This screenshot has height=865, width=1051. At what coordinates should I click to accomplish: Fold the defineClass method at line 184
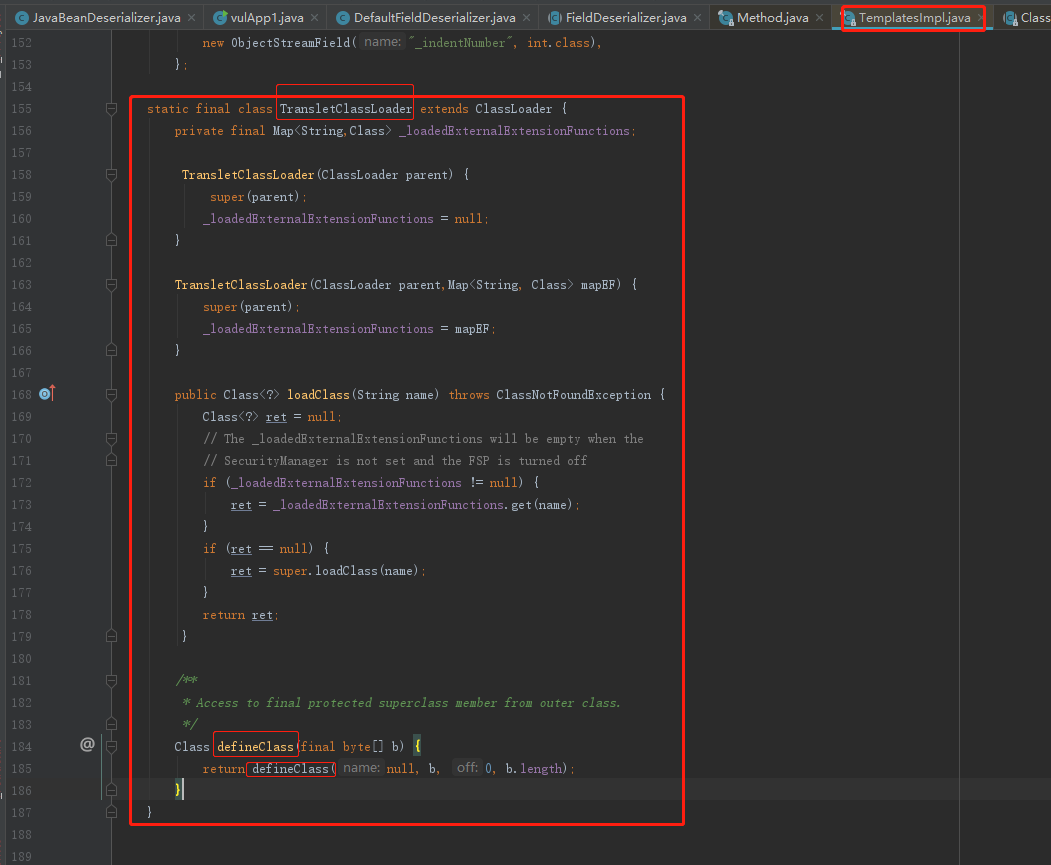point(112,746)
